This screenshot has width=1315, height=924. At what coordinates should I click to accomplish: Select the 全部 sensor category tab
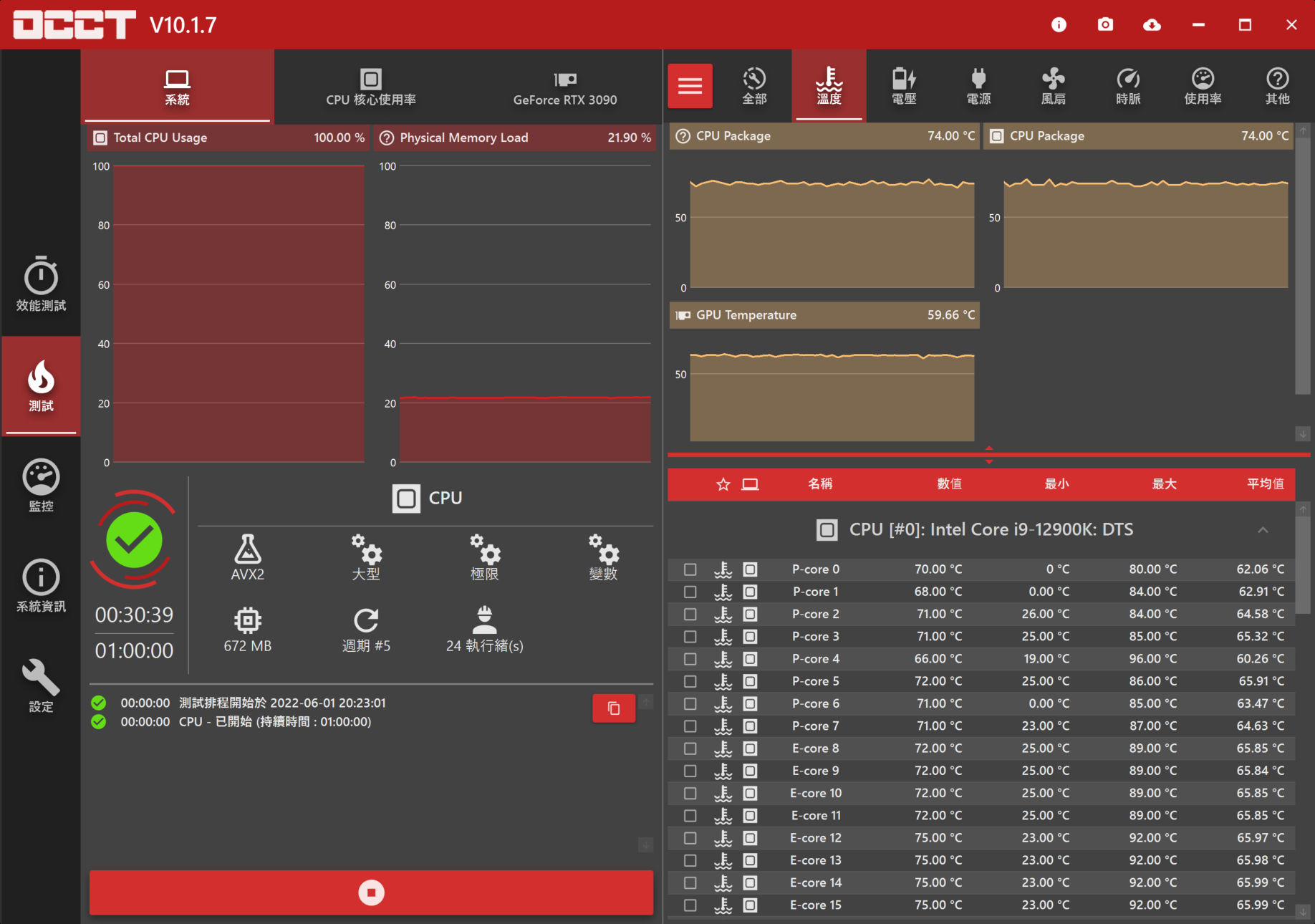tap(754, 86)
